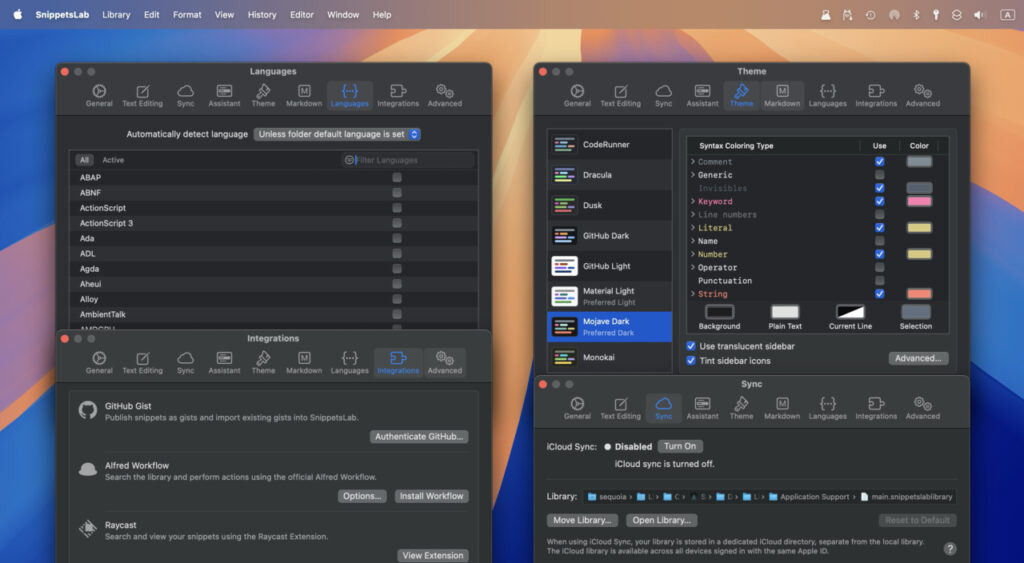Open Advanced tab in Languages window
This screenshot has height=563, width=1024.
coord(445,95)
